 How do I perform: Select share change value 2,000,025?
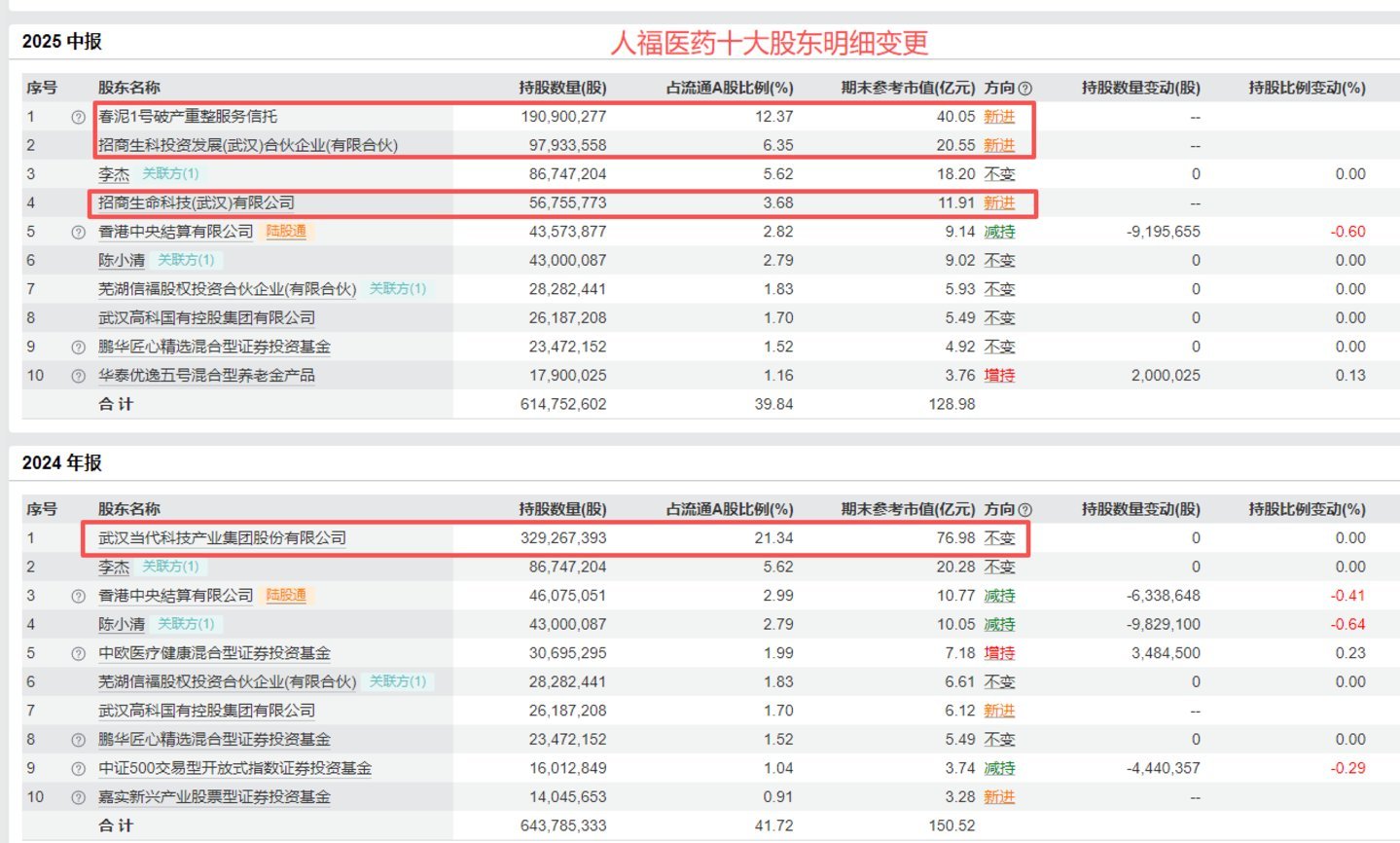(1166, 376)
